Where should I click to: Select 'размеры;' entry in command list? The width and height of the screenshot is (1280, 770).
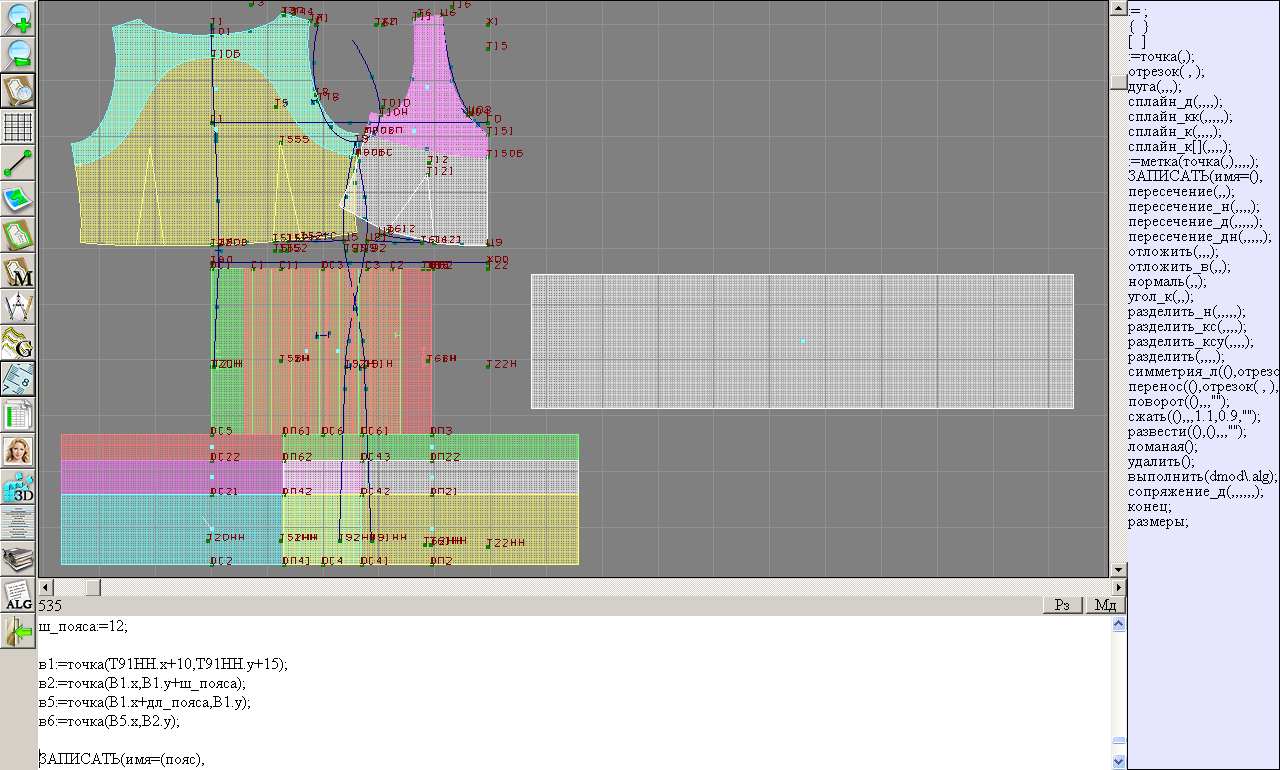click(1158, 522)
